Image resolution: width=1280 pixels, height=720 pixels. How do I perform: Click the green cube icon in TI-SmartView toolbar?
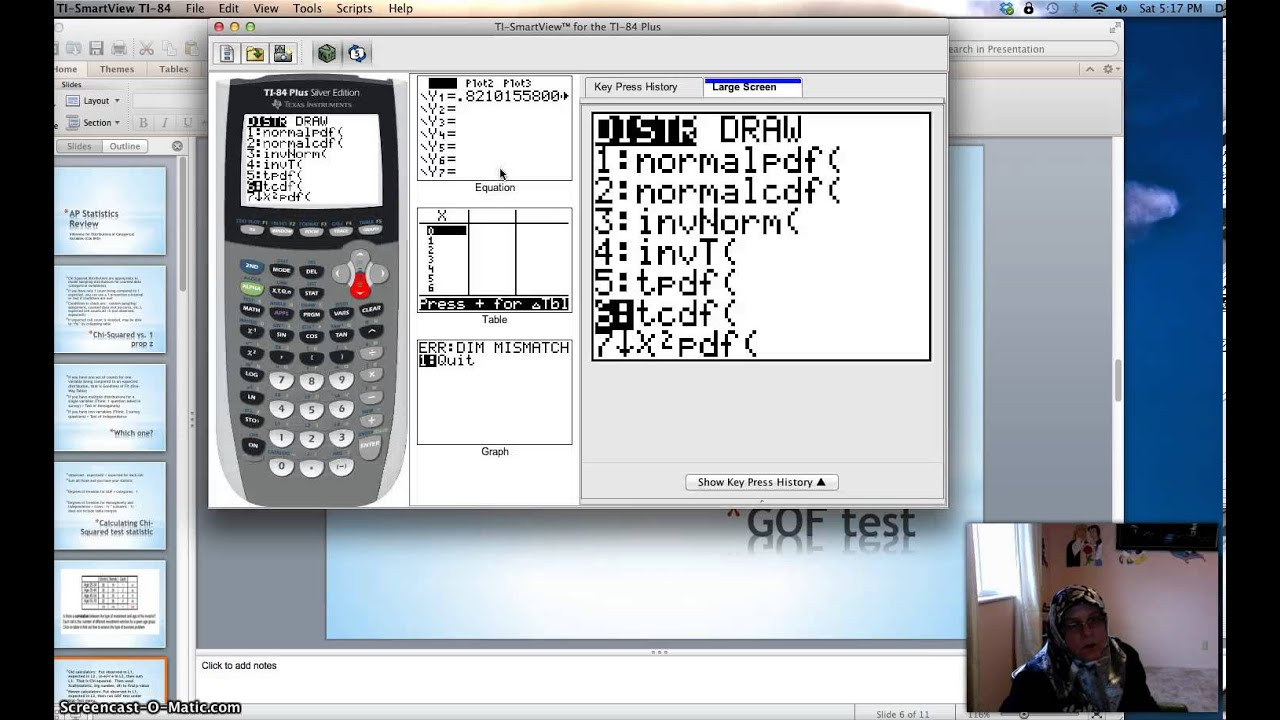click(327, 53)
